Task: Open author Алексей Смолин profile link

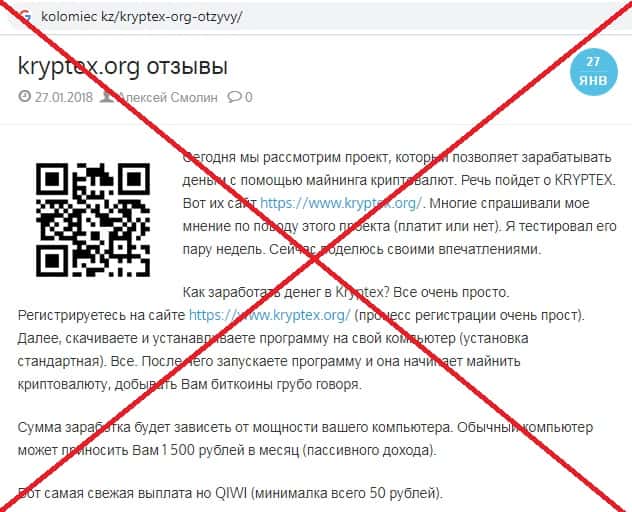Action: click(x=168, y=97)
